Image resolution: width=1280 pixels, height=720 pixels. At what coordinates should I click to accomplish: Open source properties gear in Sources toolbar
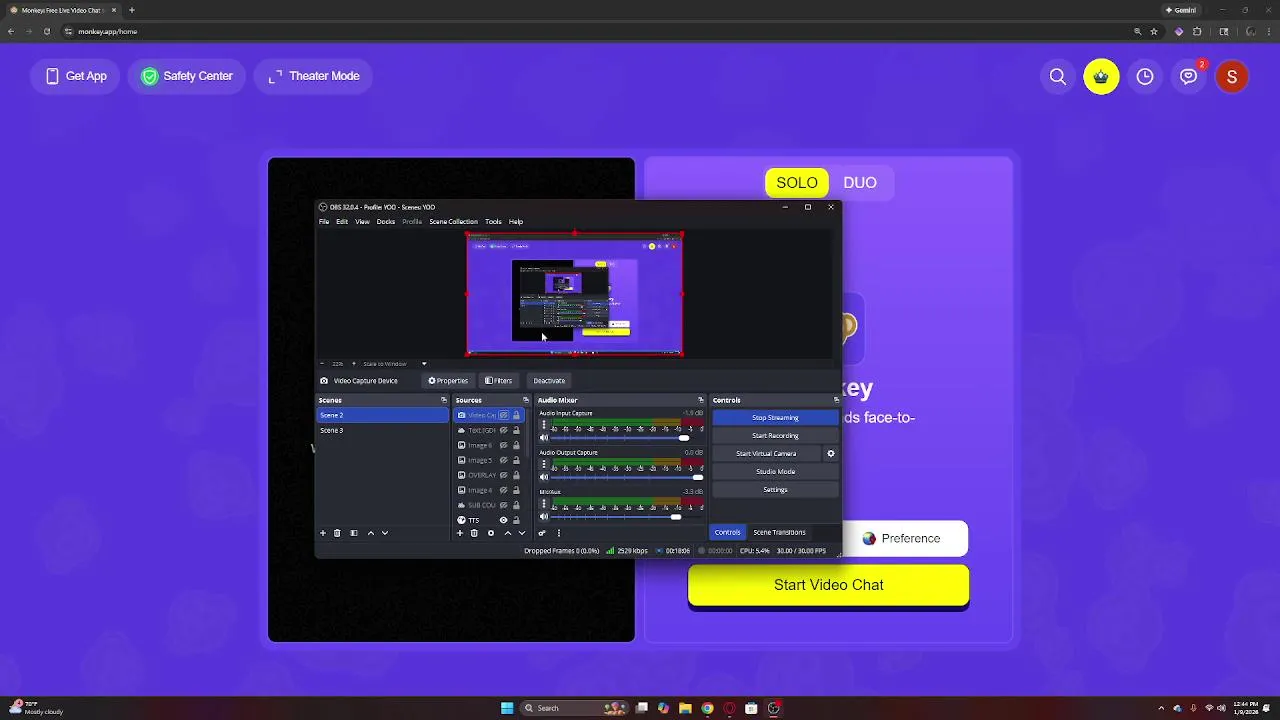[491, 533]
